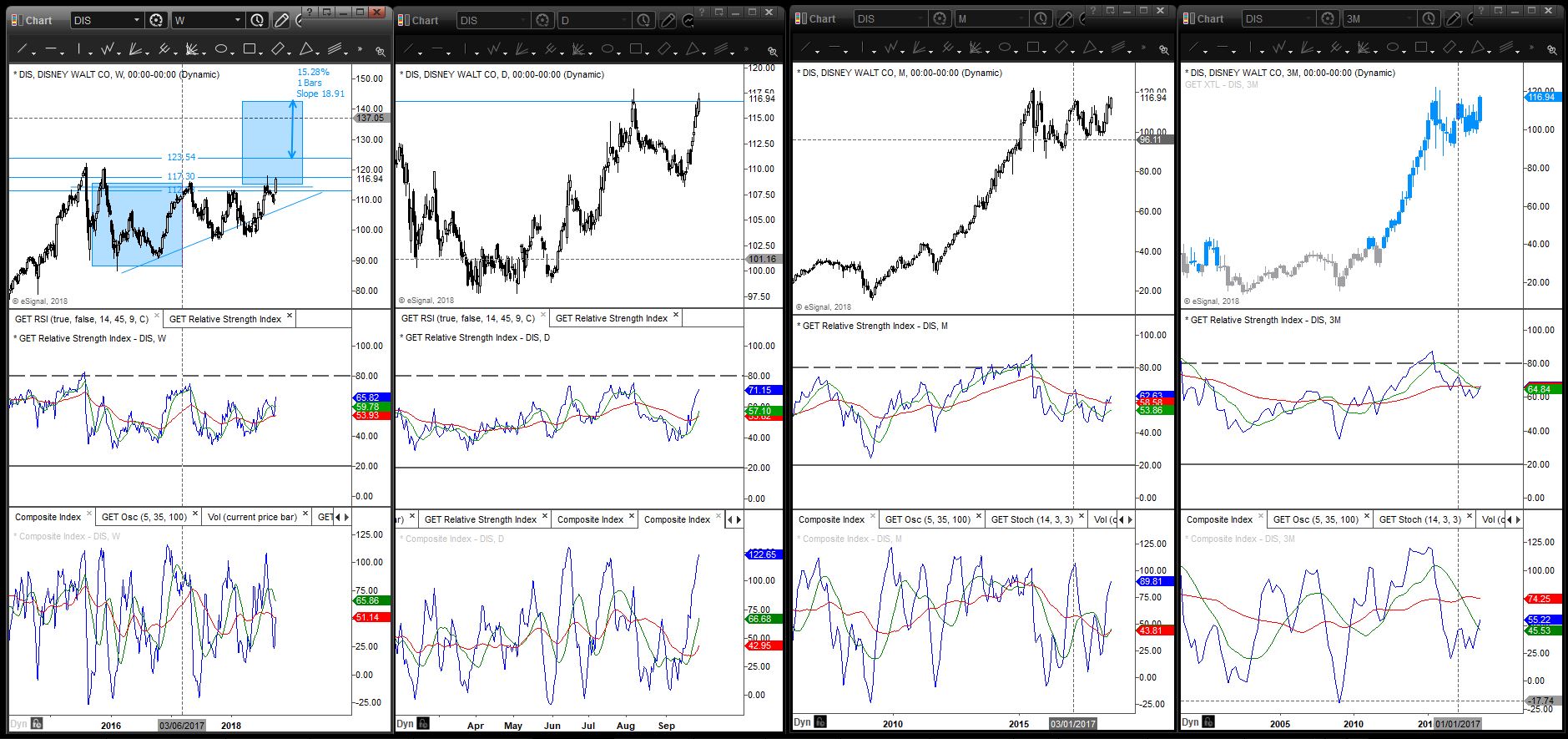This screenshot has width=1568, height=739.
Task: Click the 15.28% measurement label in the weekly (W) chart
Action: tap(314, 73)
